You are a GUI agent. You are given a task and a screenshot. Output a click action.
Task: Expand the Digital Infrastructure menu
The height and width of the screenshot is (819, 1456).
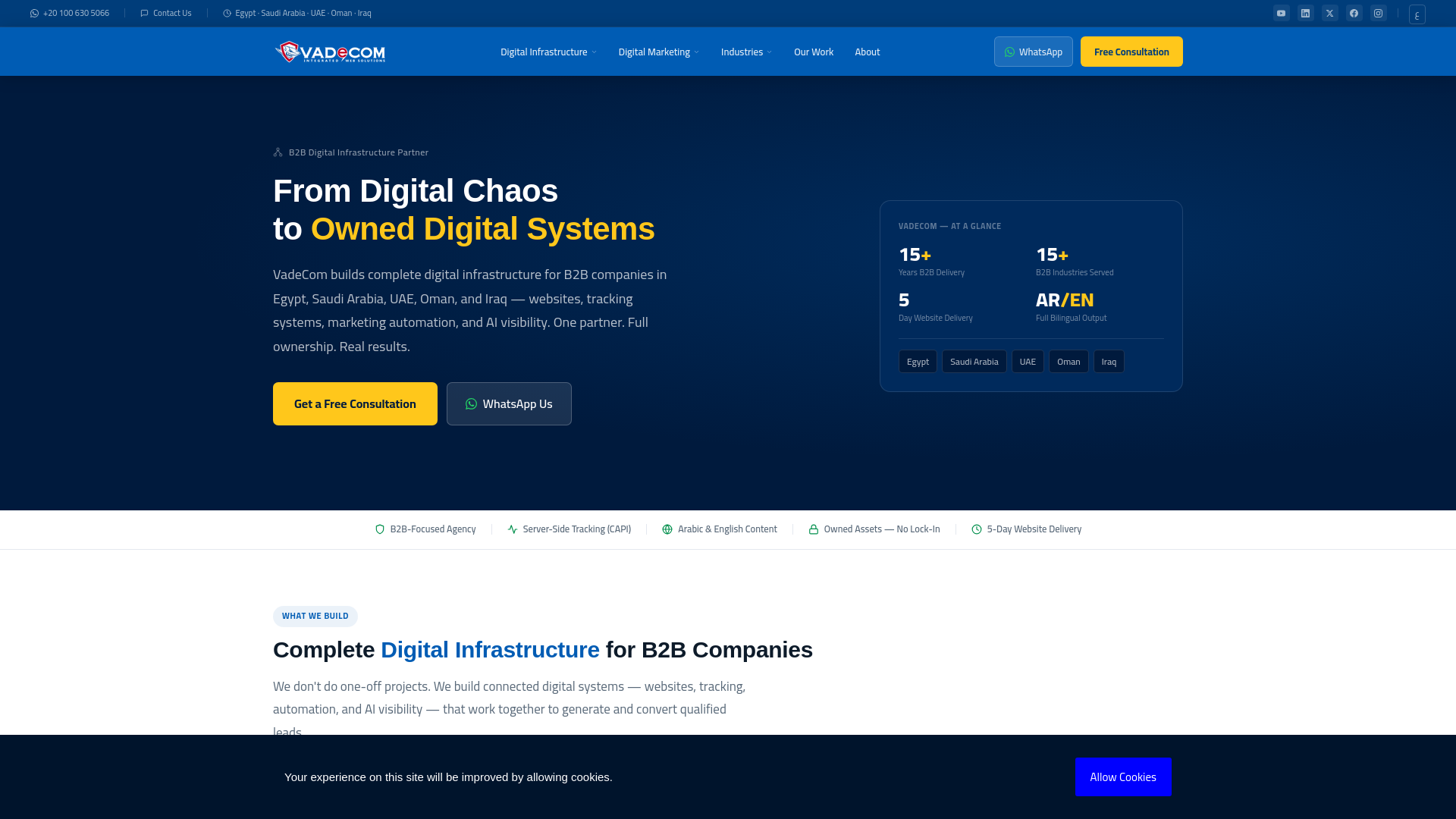coord(548,52)
